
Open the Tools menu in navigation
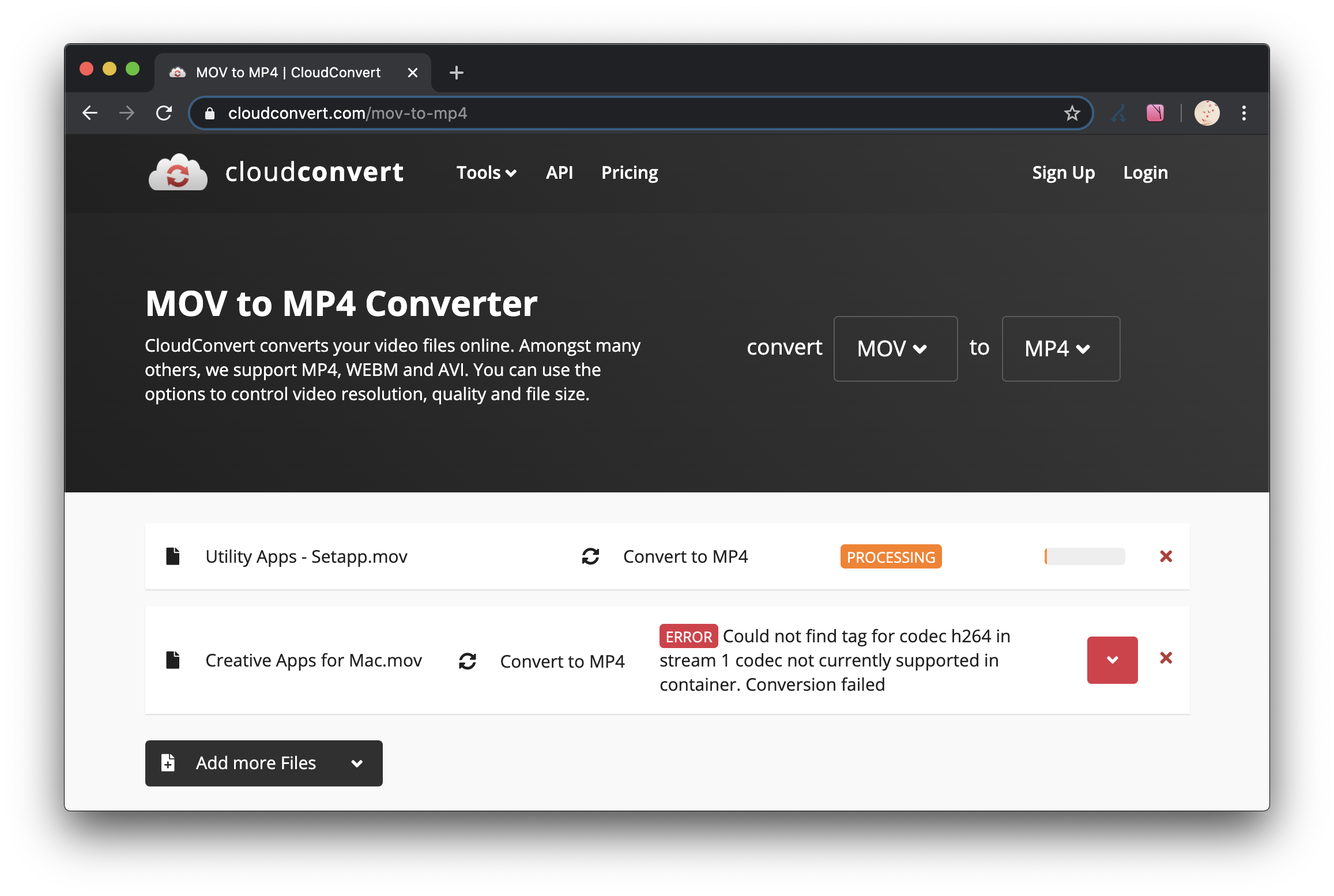tap(485, 172)
